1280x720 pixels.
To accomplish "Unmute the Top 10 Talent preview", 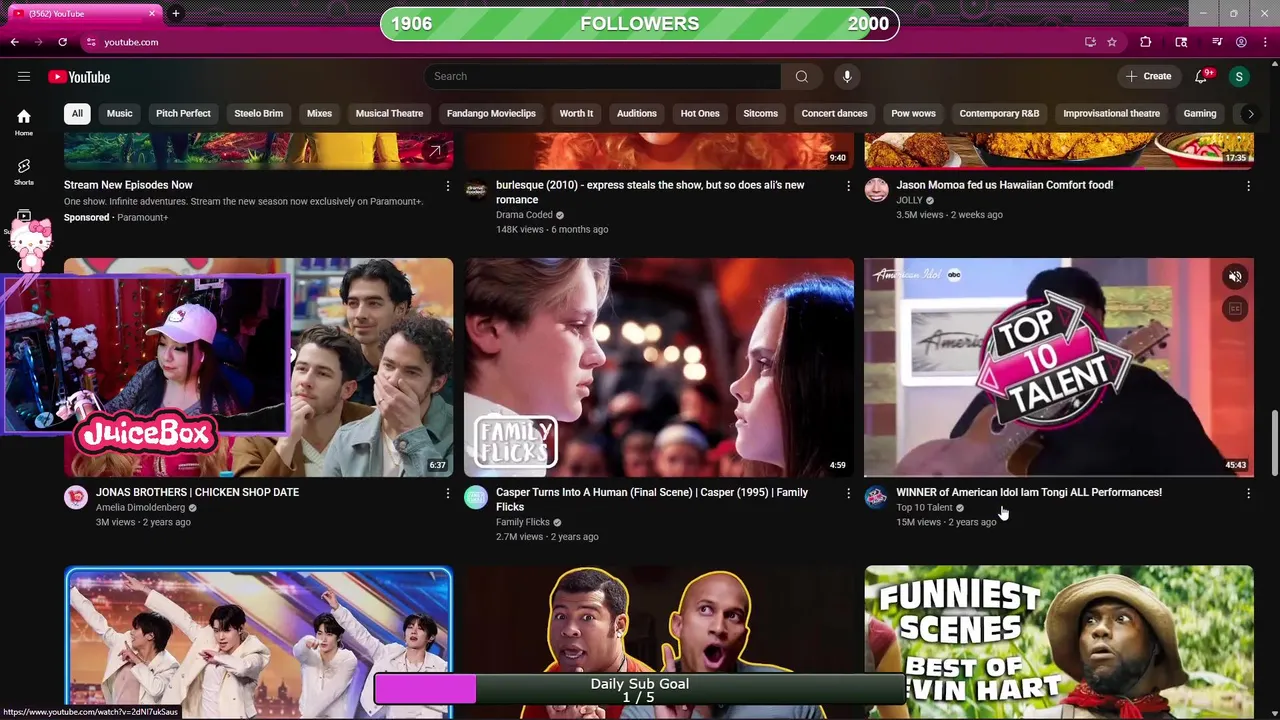I will point(1235,277).
